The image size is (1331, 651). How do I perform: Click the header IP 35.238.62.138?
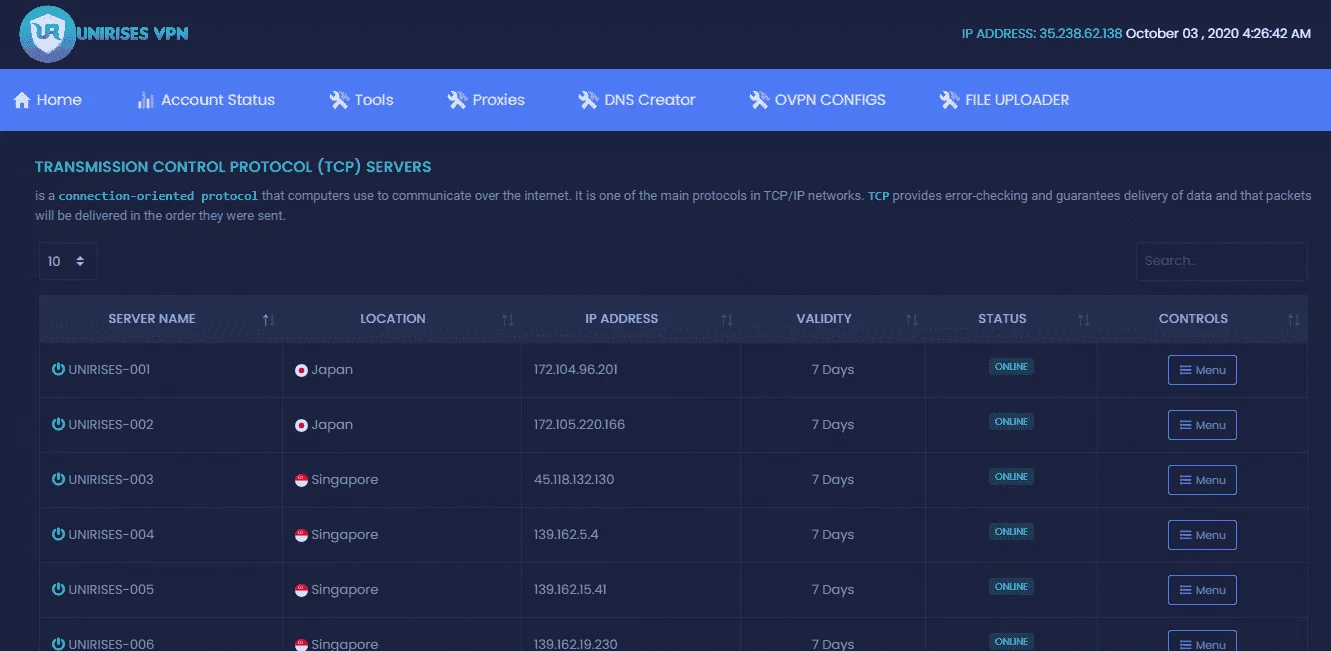[1080, 33]
